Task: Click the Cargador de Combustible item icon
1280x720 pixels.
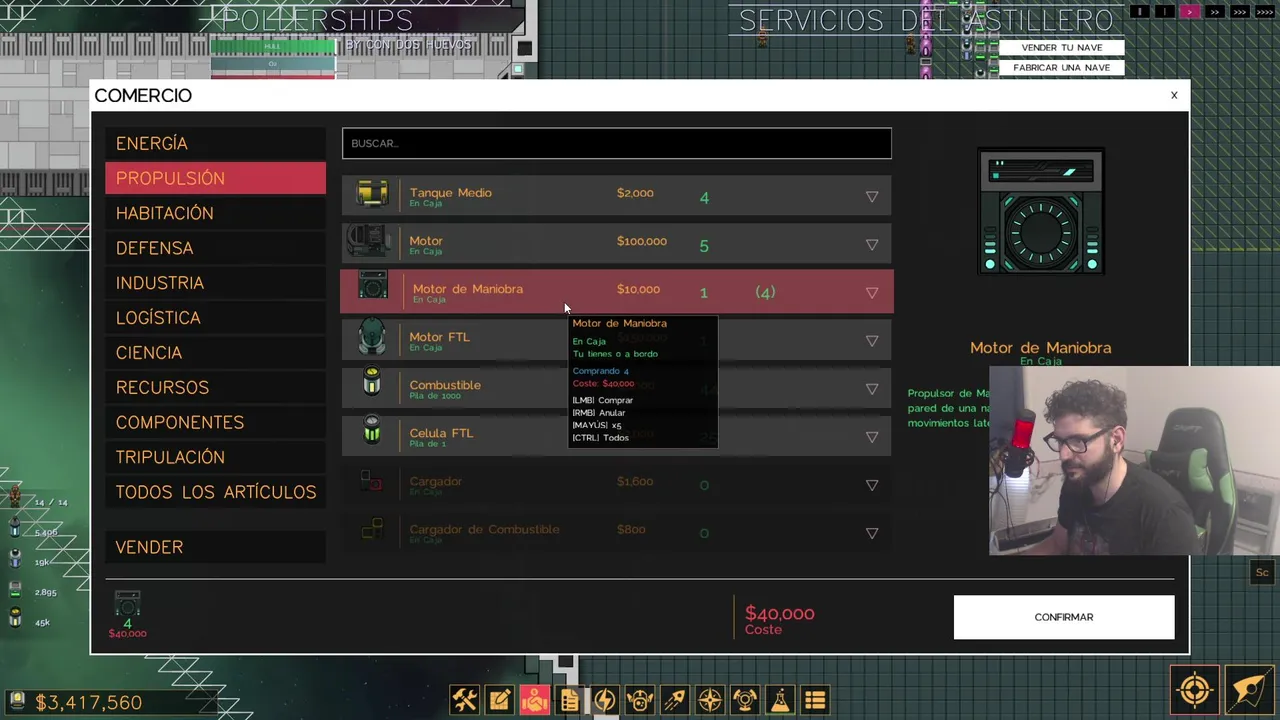Action: [372, 529]
